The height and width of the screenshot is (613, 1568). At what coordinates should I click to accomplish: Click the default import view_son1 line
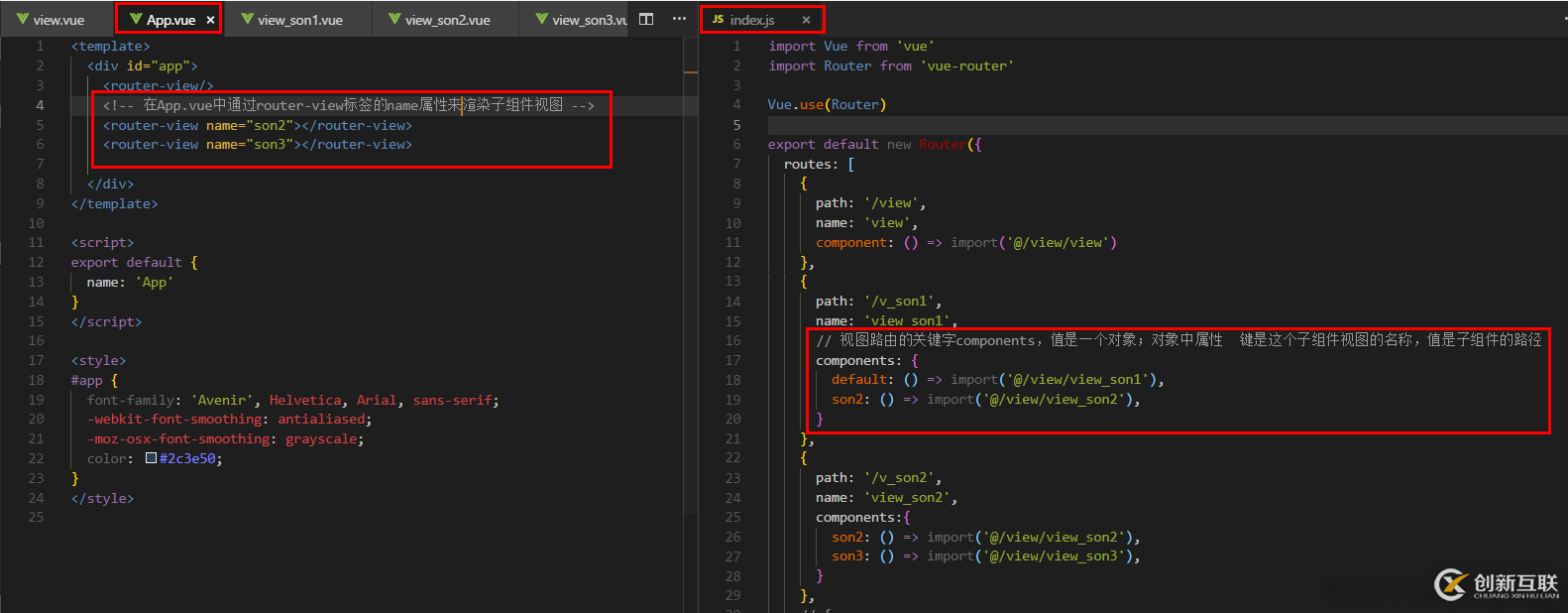[998, 379]
